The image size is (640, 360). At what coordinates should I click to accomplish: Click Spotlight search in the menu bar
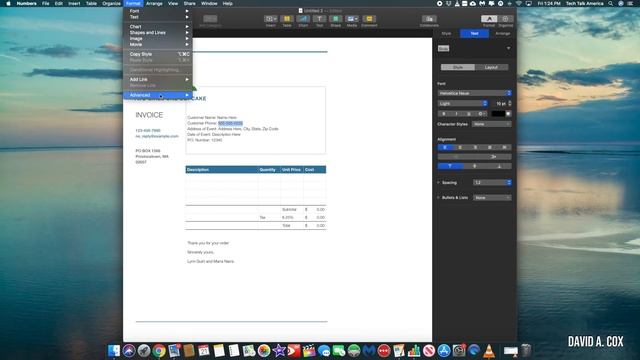611,3
